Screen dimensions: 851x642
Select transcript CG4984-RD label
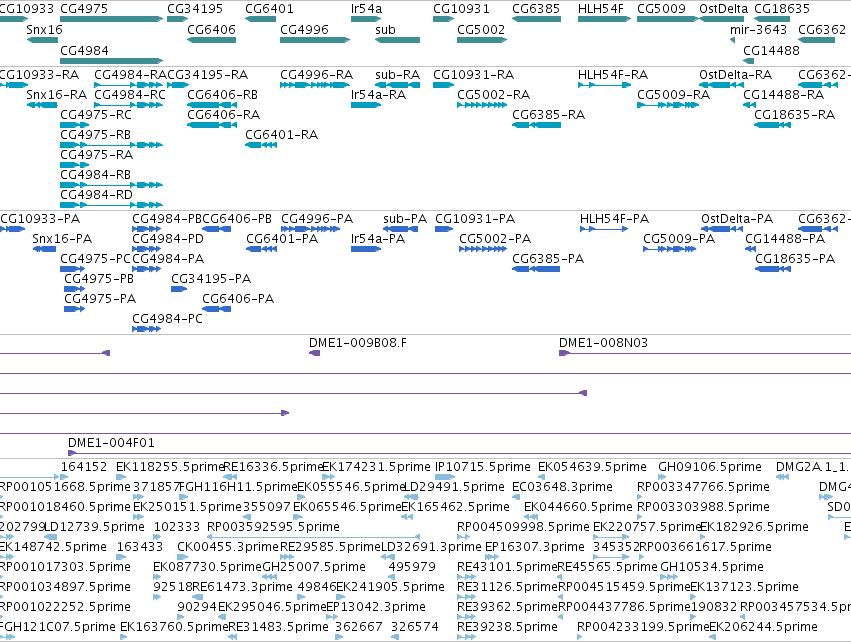click(x=96, y=195)
